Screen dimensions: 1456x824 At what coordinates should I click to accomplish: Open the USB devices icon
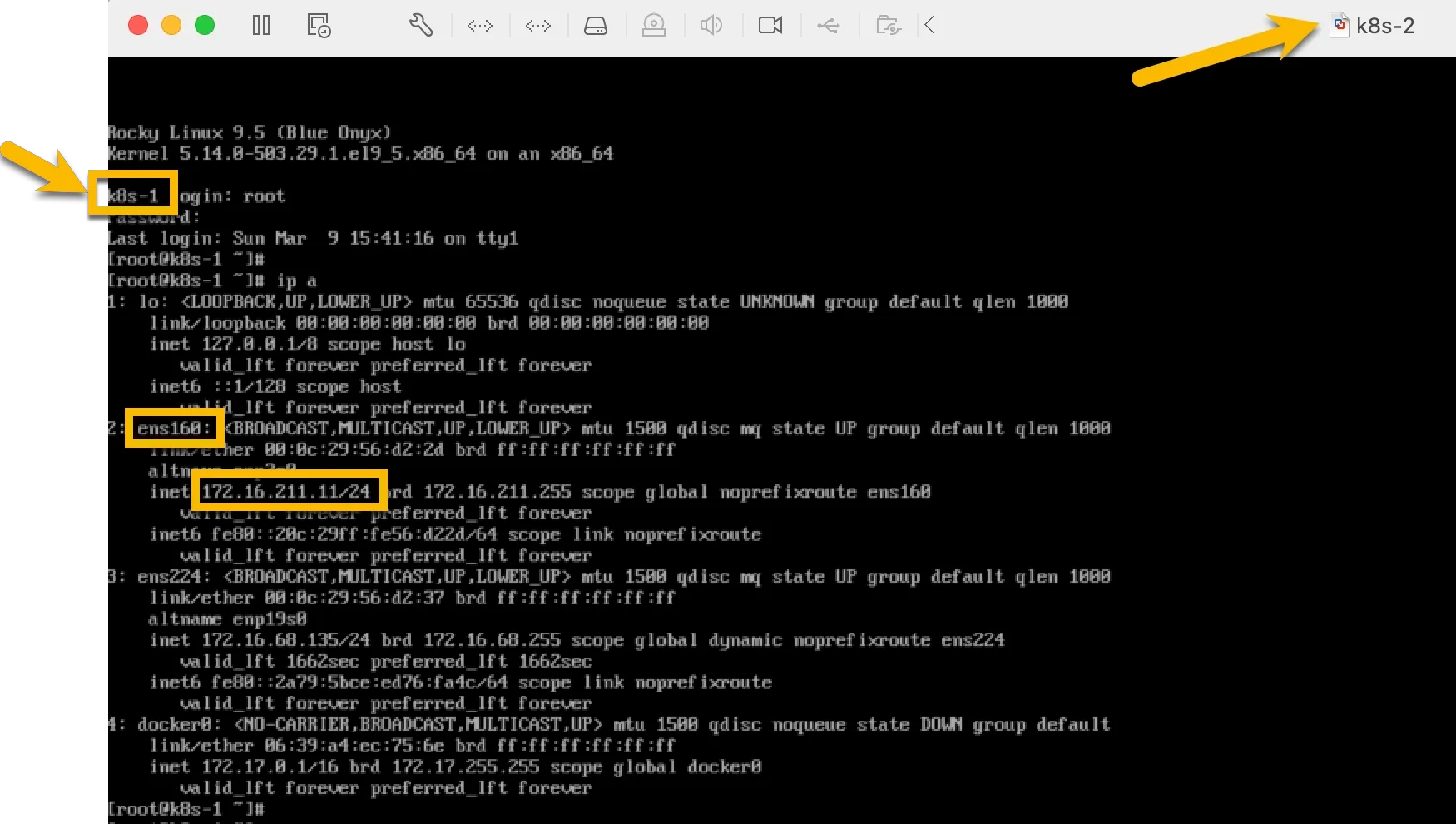828,26
